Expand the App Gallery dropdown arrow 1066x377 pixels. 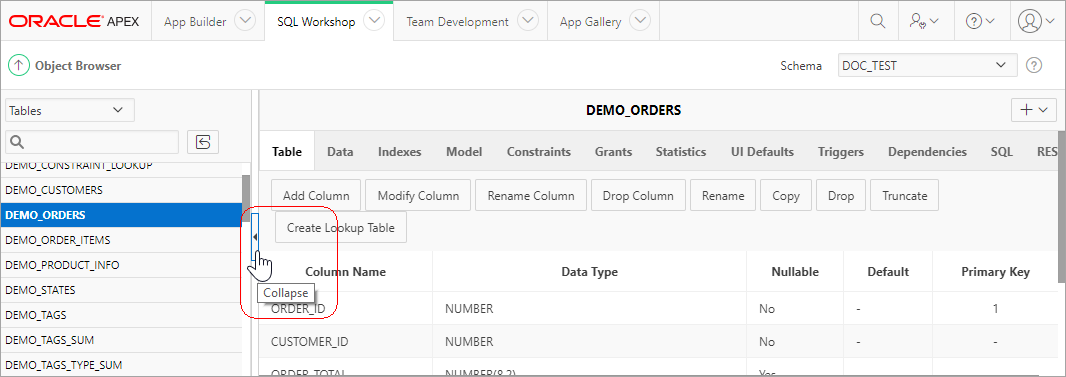pos(639,21)
